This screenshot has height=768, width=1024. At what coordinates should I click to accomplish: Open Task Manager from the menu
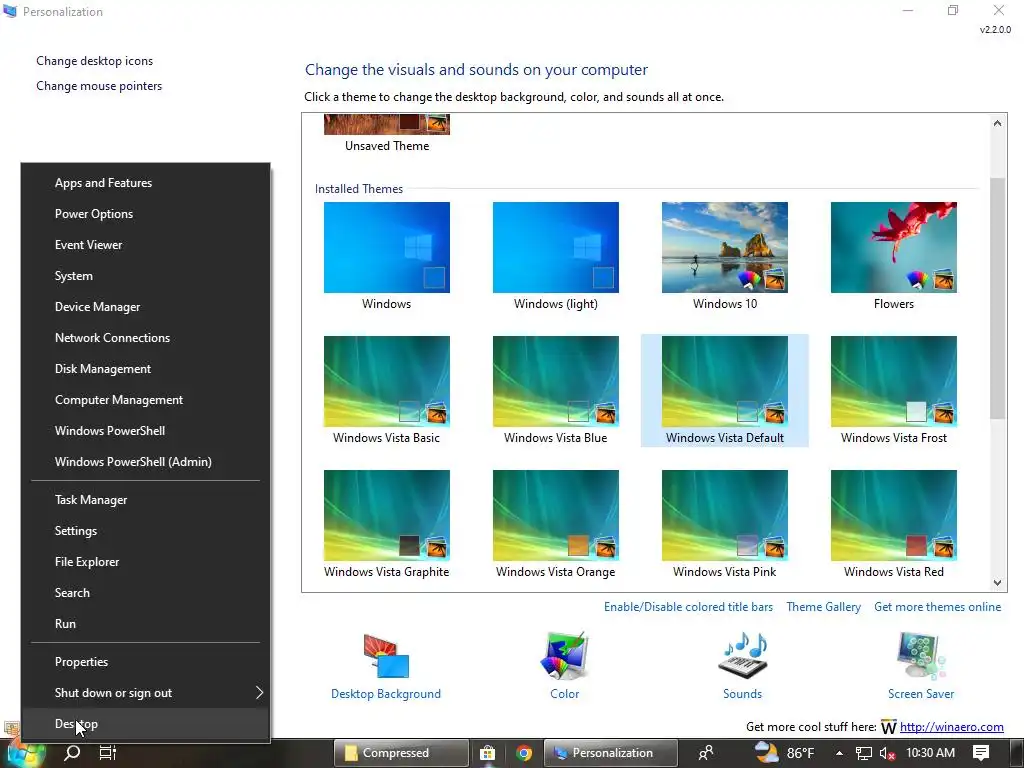point(146,500)
